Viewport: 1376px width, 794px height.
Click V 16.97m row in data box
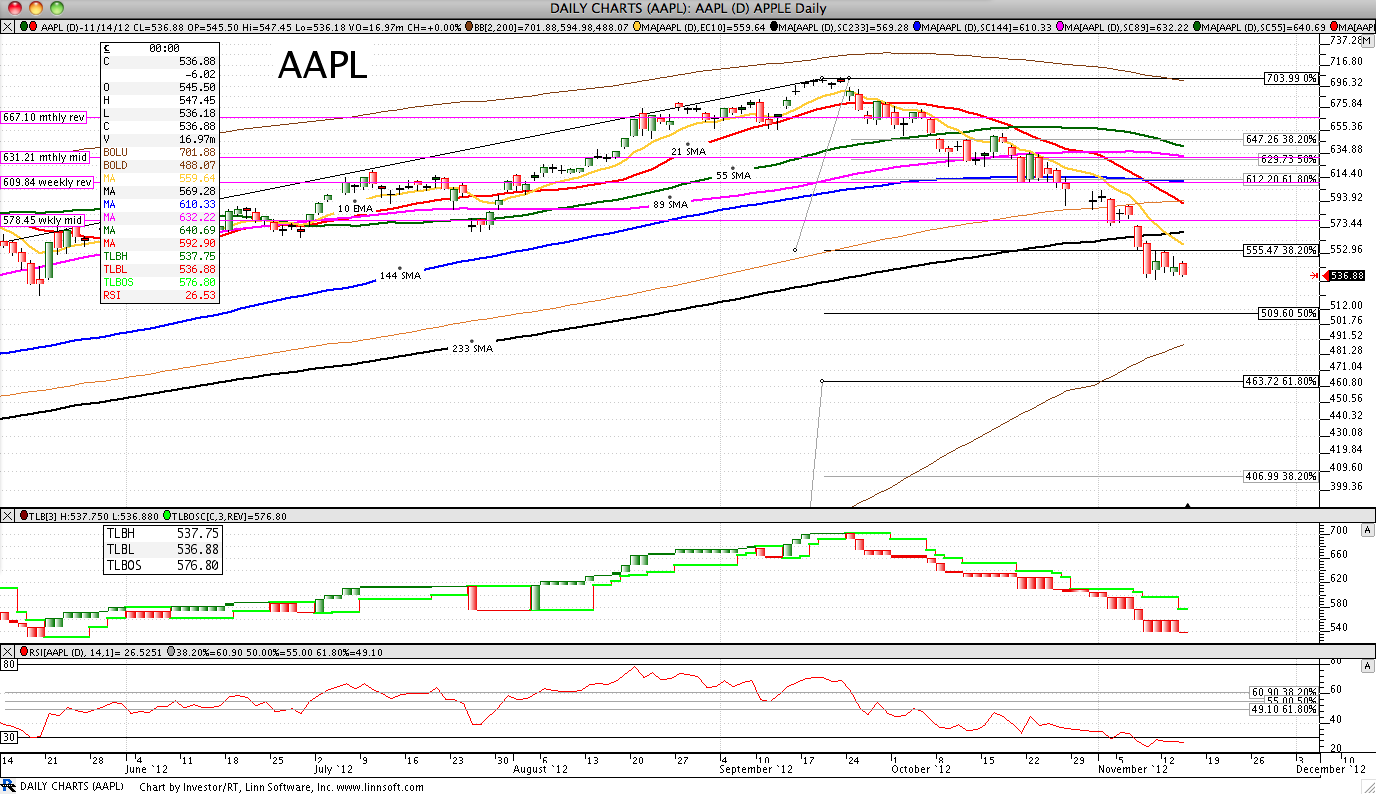pyautogui.click(x=159, y=139)
